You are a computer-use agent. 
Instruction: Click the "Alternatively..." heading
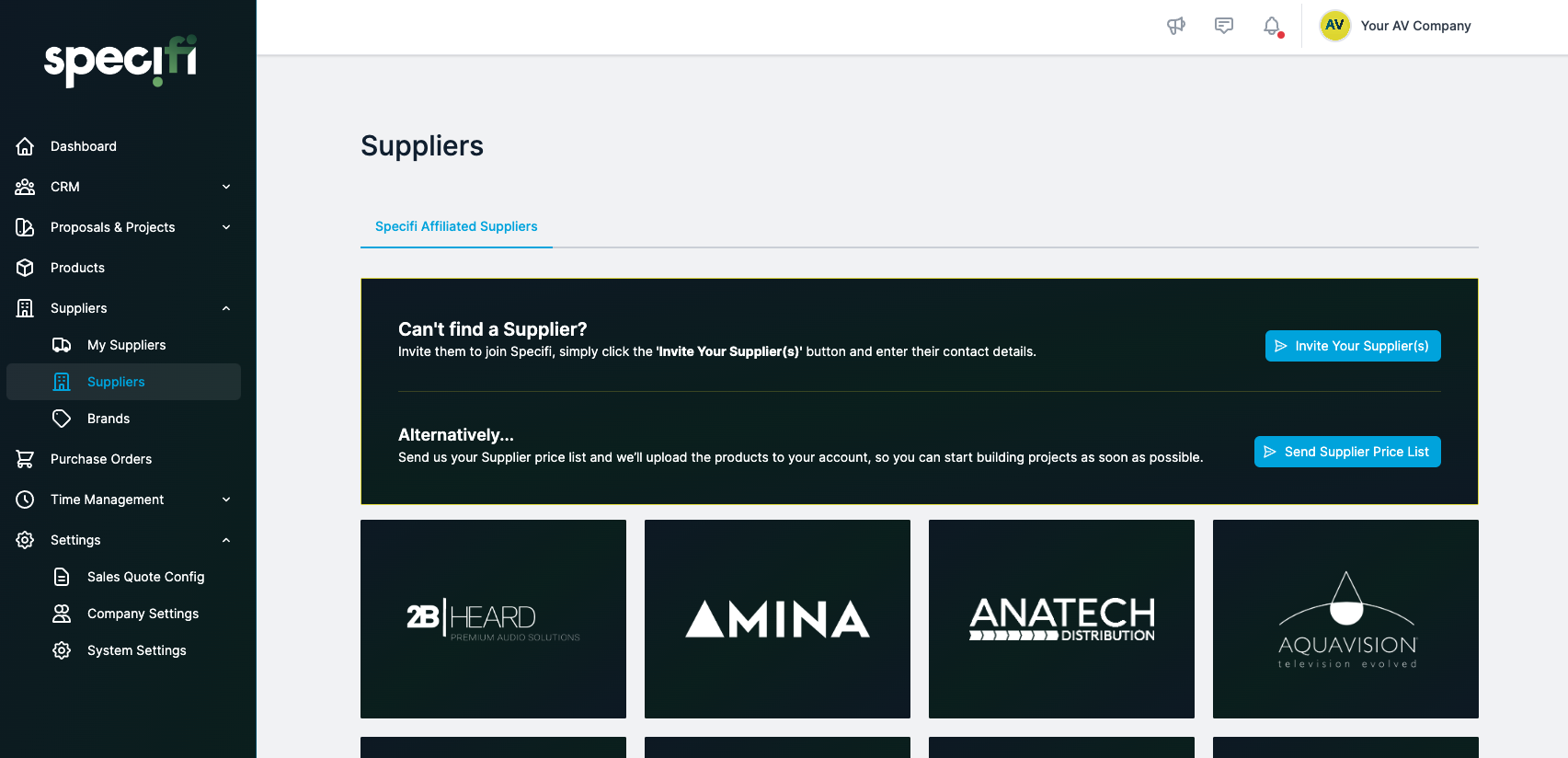[x=456, y=435]
